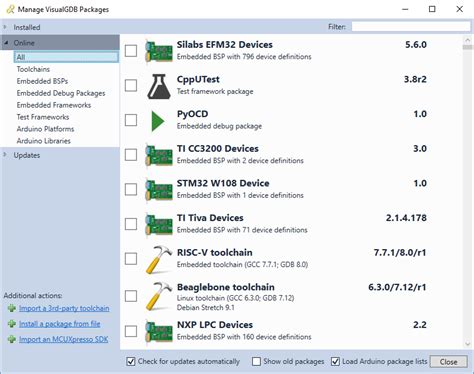Click the STM32 W108 Device board icon
The height and width of the screenshot is (374, 474).
[159, 190]
